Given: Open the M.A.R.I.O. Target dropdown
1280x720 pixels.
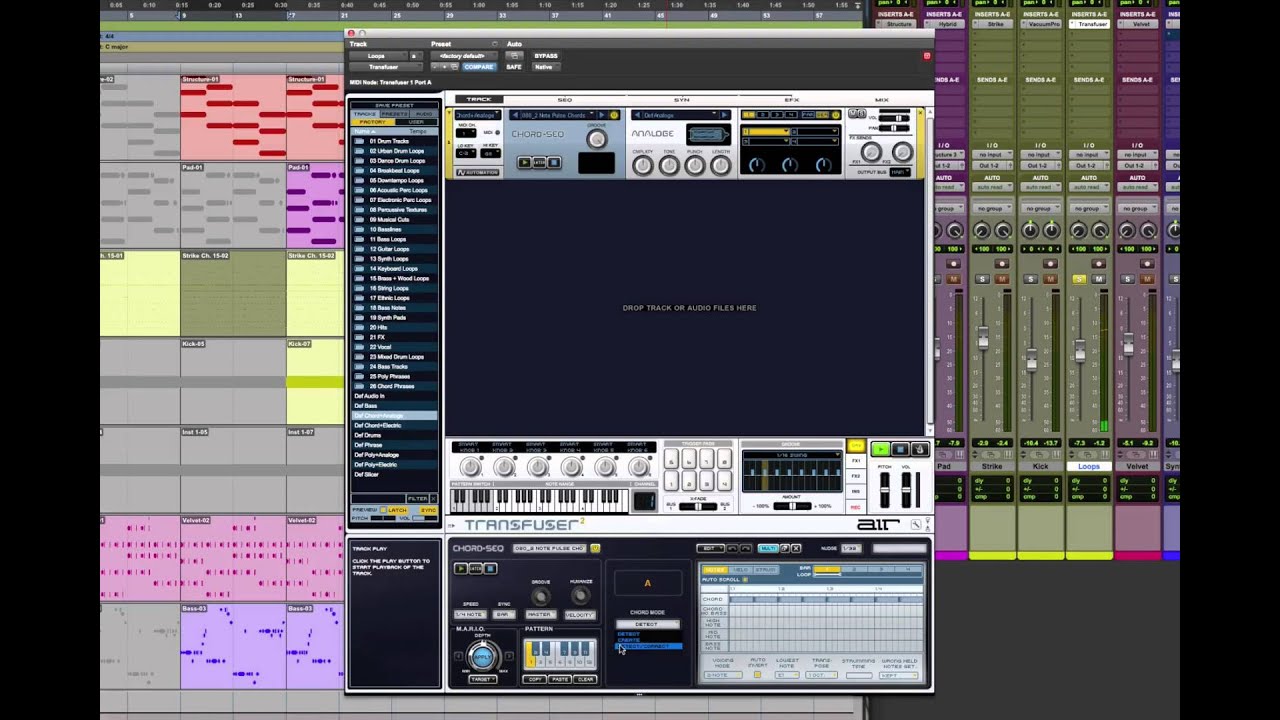Looking at the screenshot, I should (x=481, y=679).
